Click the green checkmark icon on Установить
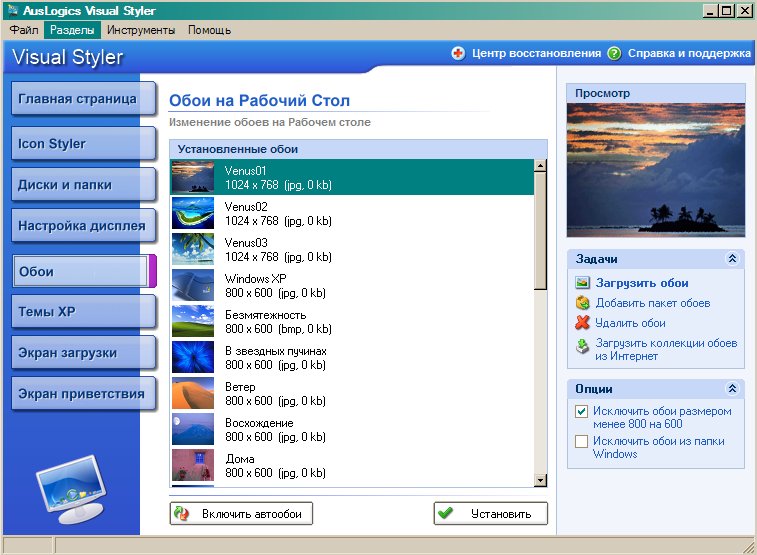 (446, 513)
